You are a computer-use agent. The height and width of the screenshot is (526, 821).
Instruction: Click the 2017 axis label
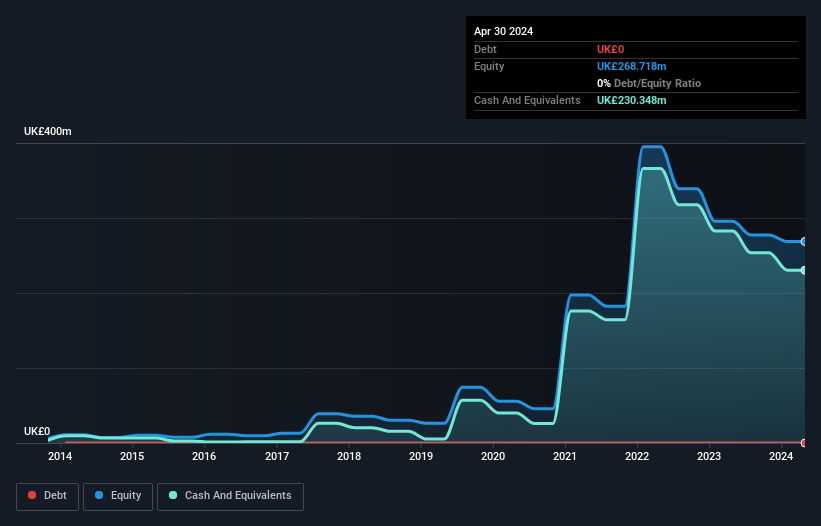[x=276, y=456]
